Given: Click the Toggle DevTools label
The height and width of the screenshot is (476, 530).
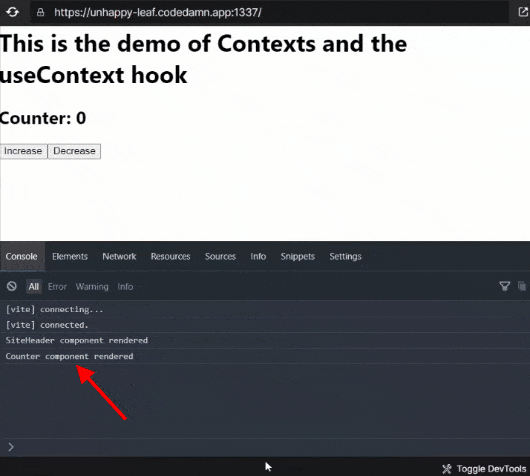Looking at the screenshot, I should pos(491,469).
